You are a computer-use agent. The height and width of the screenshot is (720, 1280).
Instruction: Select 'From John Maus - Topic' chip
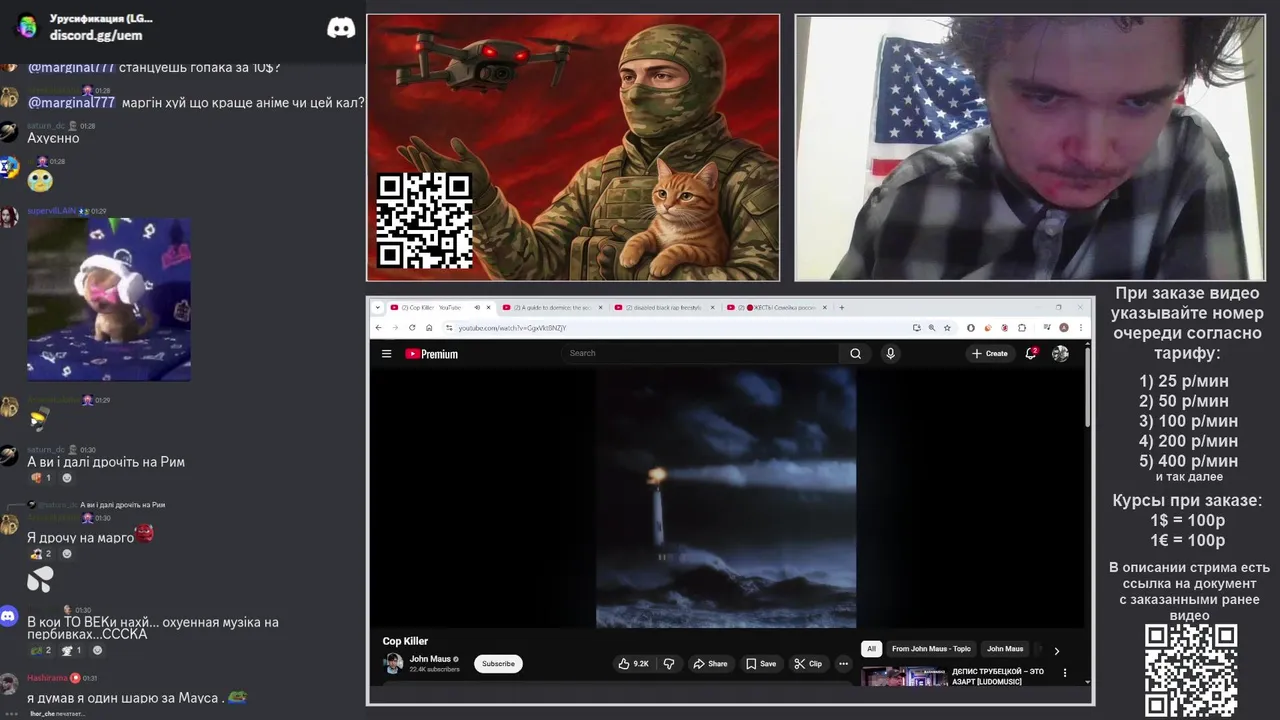pos(931,649)
